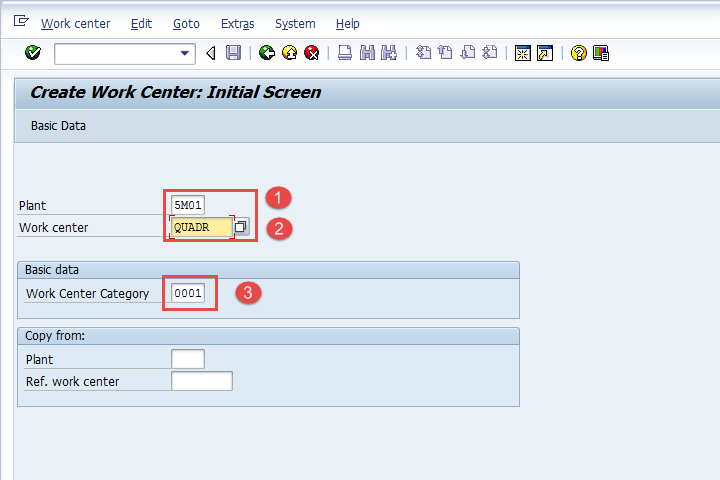Click the Find binoculars icon
720x480 pixels.
click(367, 53)
